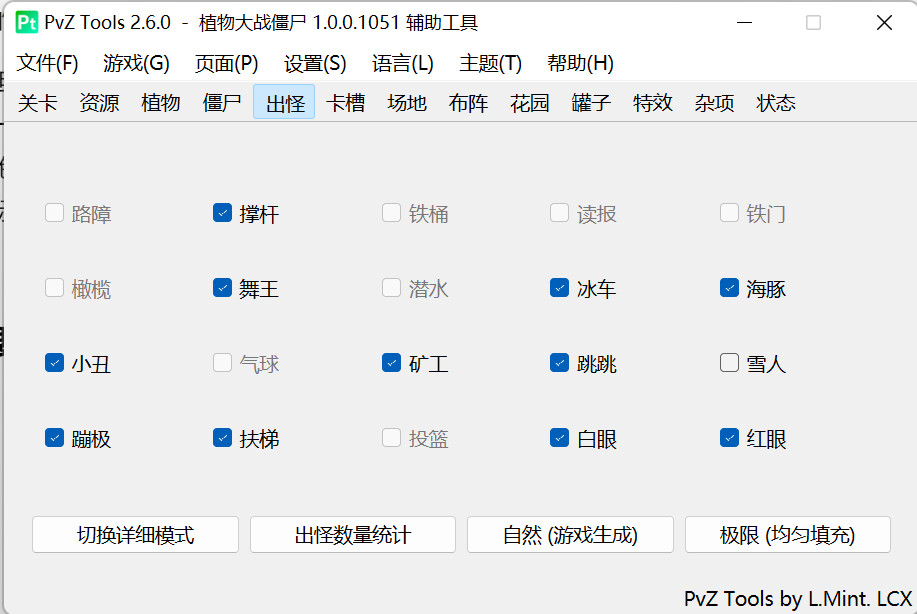Switch to the 场地 tab

[407, 103]
